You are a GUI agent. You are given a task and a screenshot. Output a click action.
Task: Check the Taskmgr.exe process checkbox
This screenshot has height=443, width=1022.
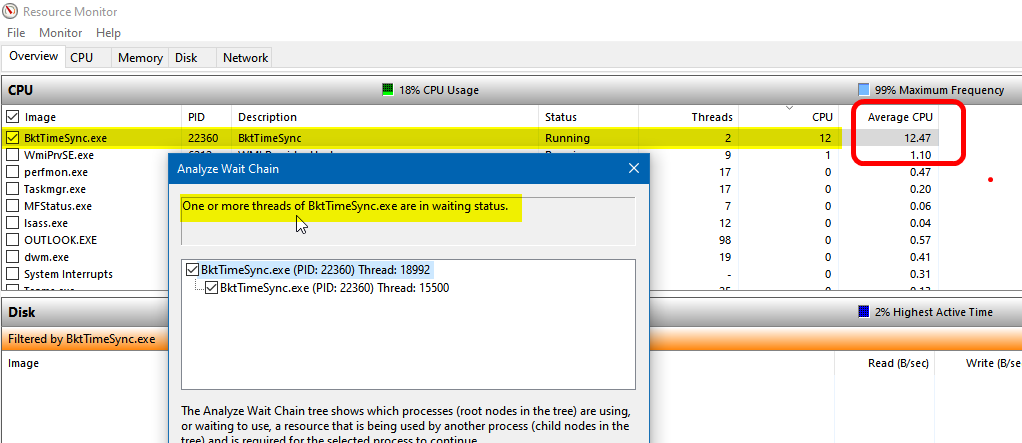[x=12, y=189]
